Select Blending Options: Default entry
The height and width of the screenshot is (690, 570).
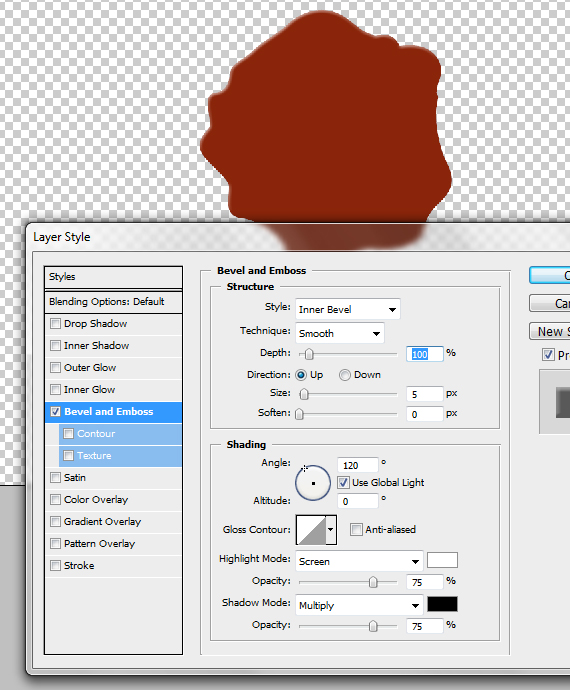point(113,302)
